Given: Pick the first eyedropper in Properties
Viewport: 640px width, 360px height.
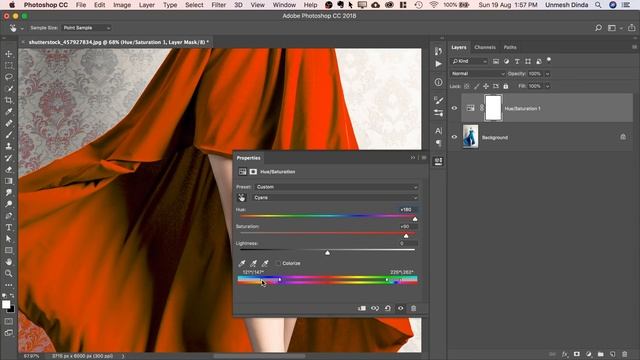Looking at the screenshot, I should click(242, 263).
